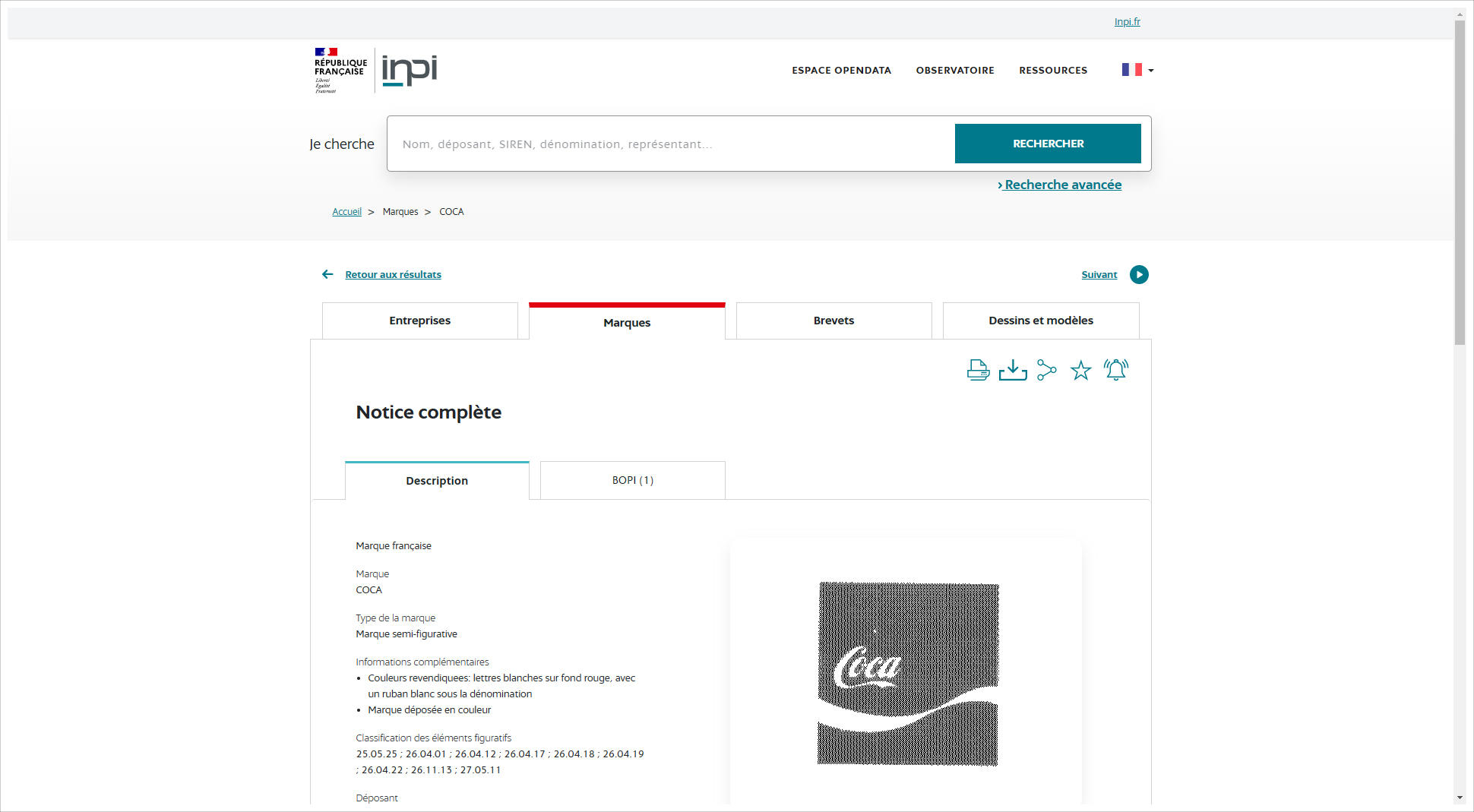Click the Déposant label
Viewport: 1474px width, 812px height.
click(x=376, y=798)
